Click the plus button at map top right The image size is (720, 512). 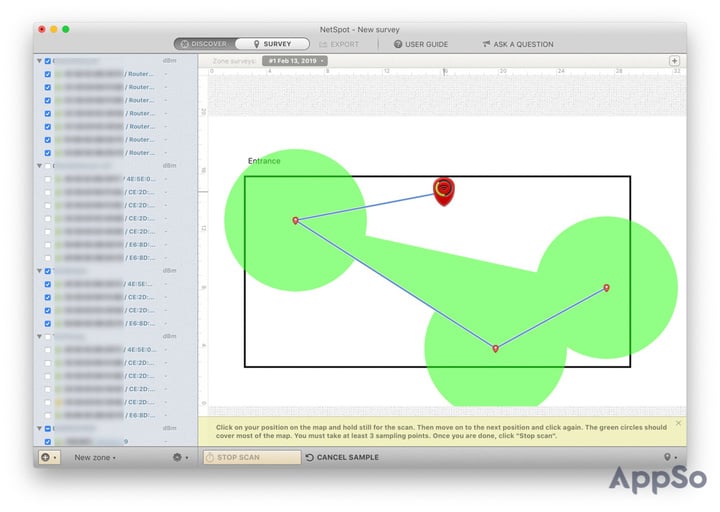pos(674,61)
